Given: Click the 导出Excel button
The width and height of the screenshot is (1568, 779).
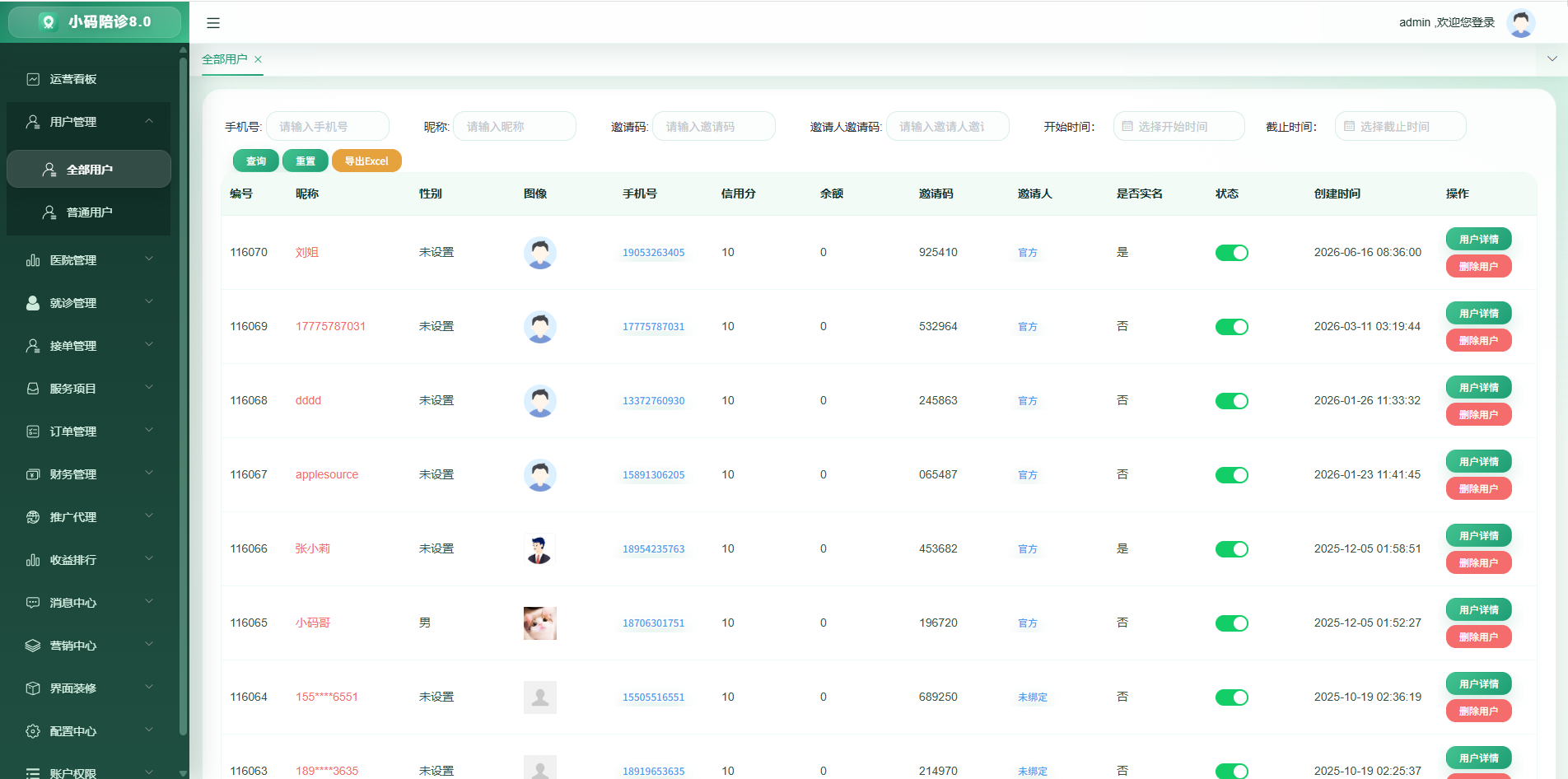Looking at the screenshot, I should pos(366,161).
